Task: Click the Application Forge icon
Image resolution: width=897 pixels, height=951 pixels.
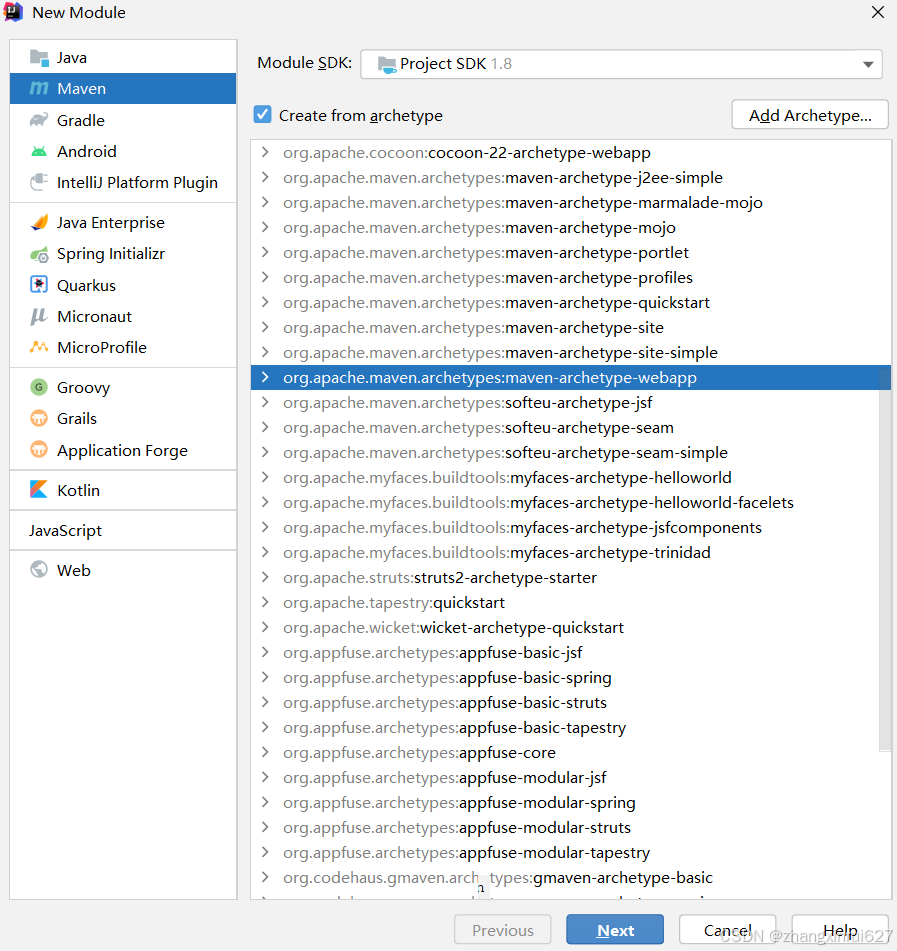Action: tap(39, 449)
